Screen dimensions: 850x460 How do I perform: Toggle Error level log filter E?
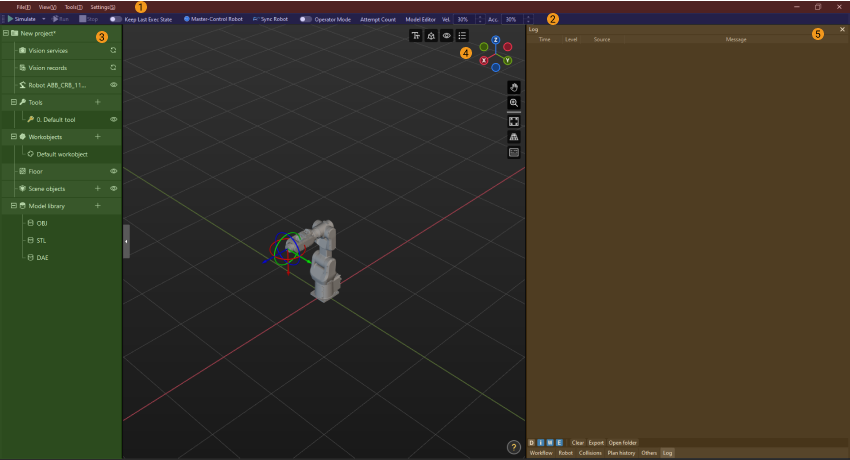pos(559,443)
